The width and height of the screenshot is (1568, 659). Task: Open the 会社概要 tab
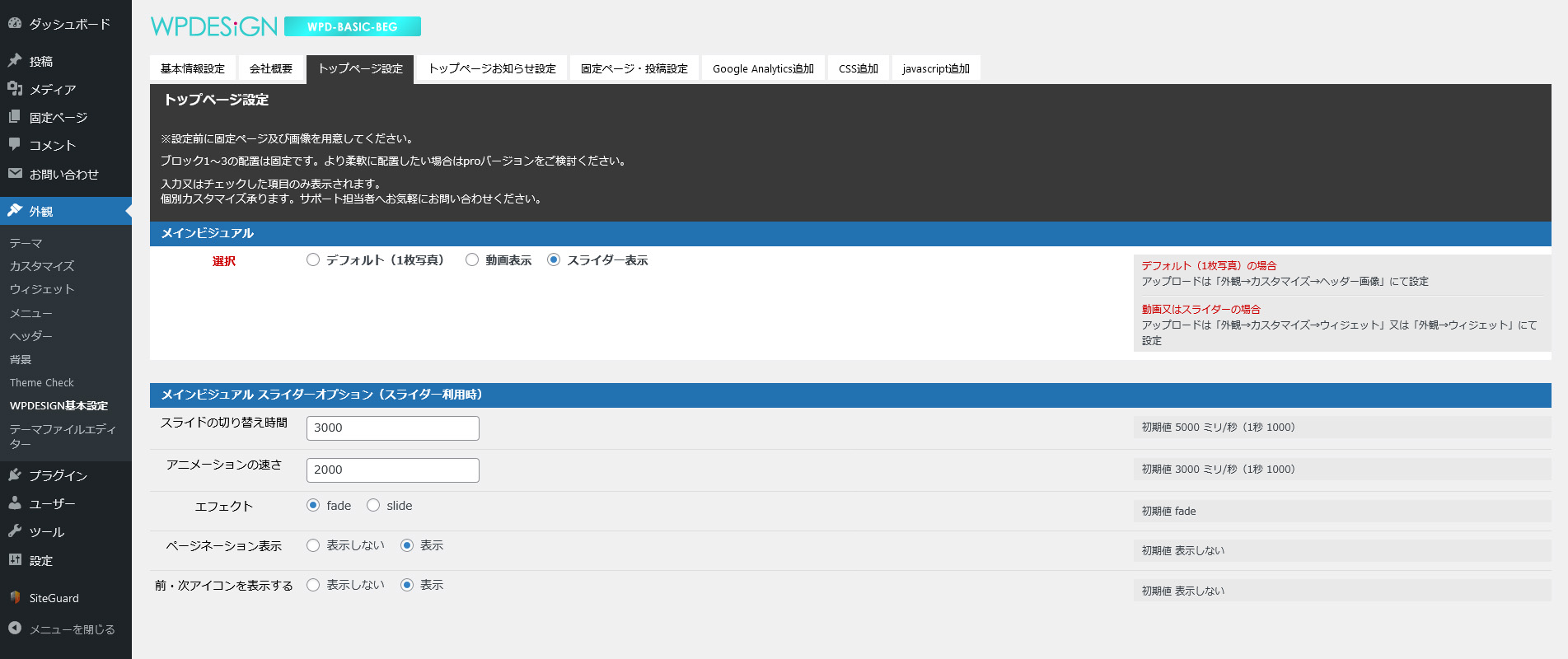[x=271, y=68]
